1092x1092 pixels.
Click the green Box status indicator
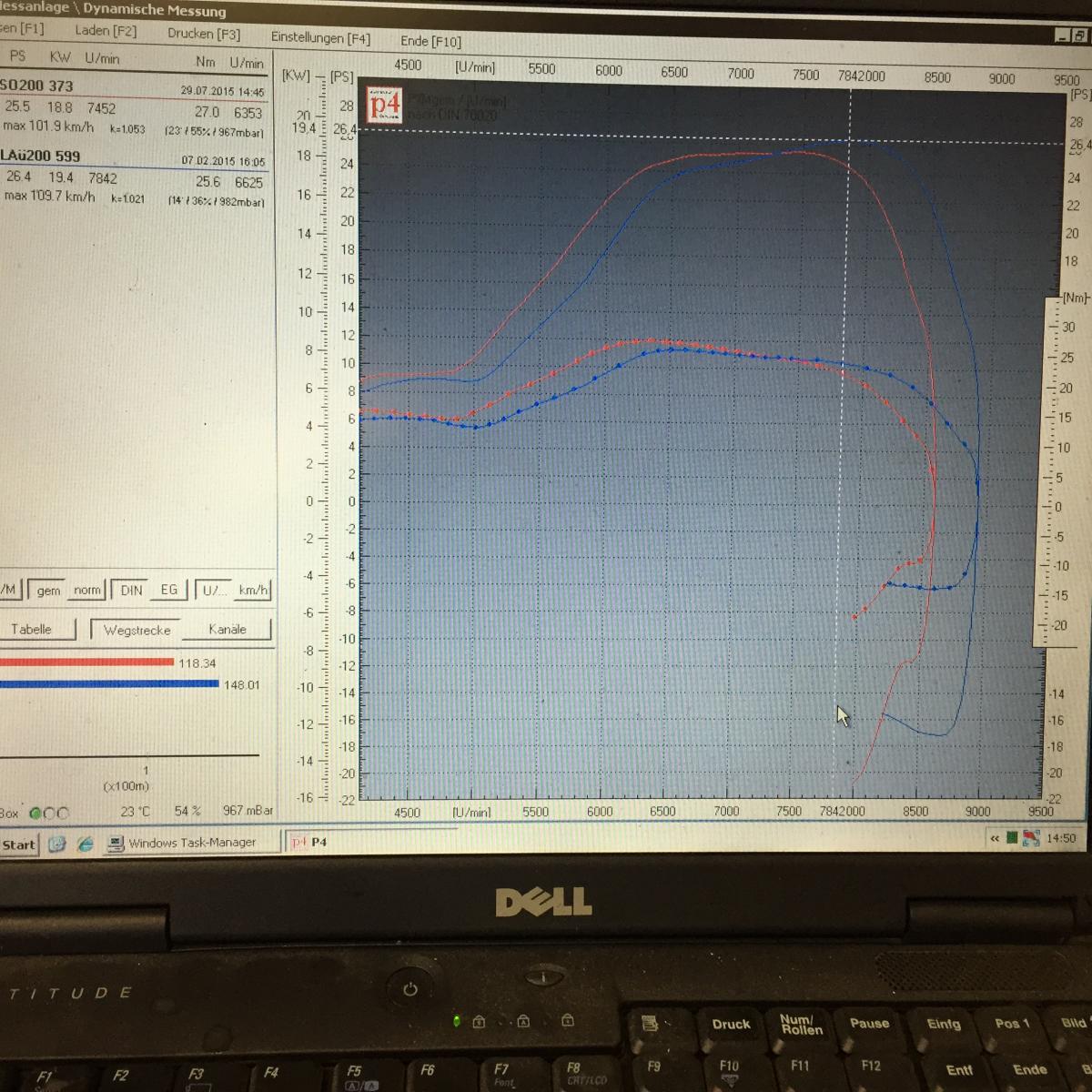pyautogui.click(x=35, y=814)
